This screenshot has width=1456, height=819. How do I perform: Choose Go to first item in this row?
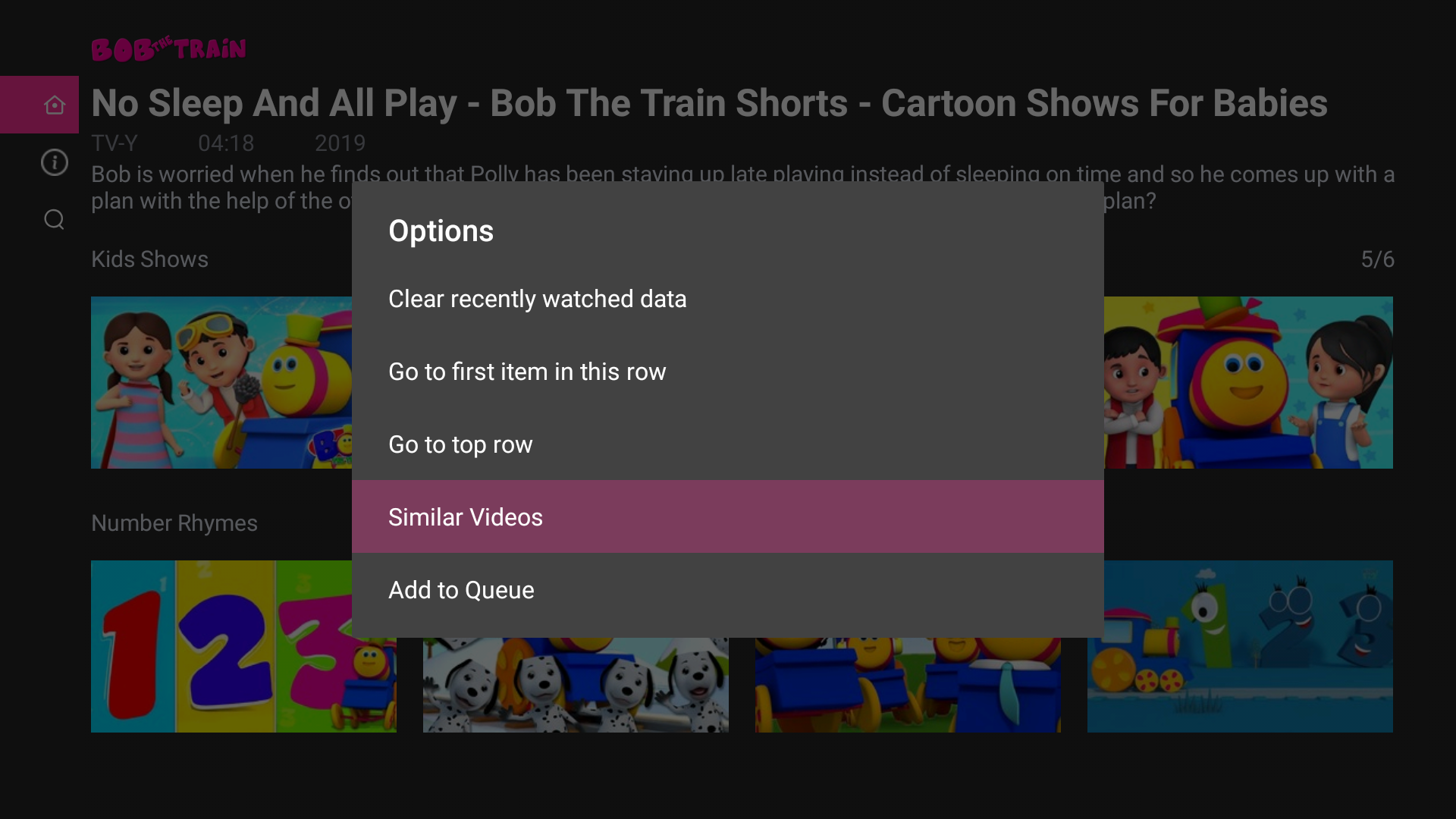(x=526, y=372)
